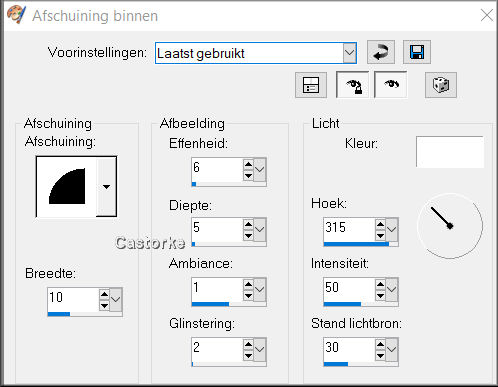Click the show/hide previews panel icon
Image resolution: width=498 pixels, height=387 pixels.
[311, 85]
